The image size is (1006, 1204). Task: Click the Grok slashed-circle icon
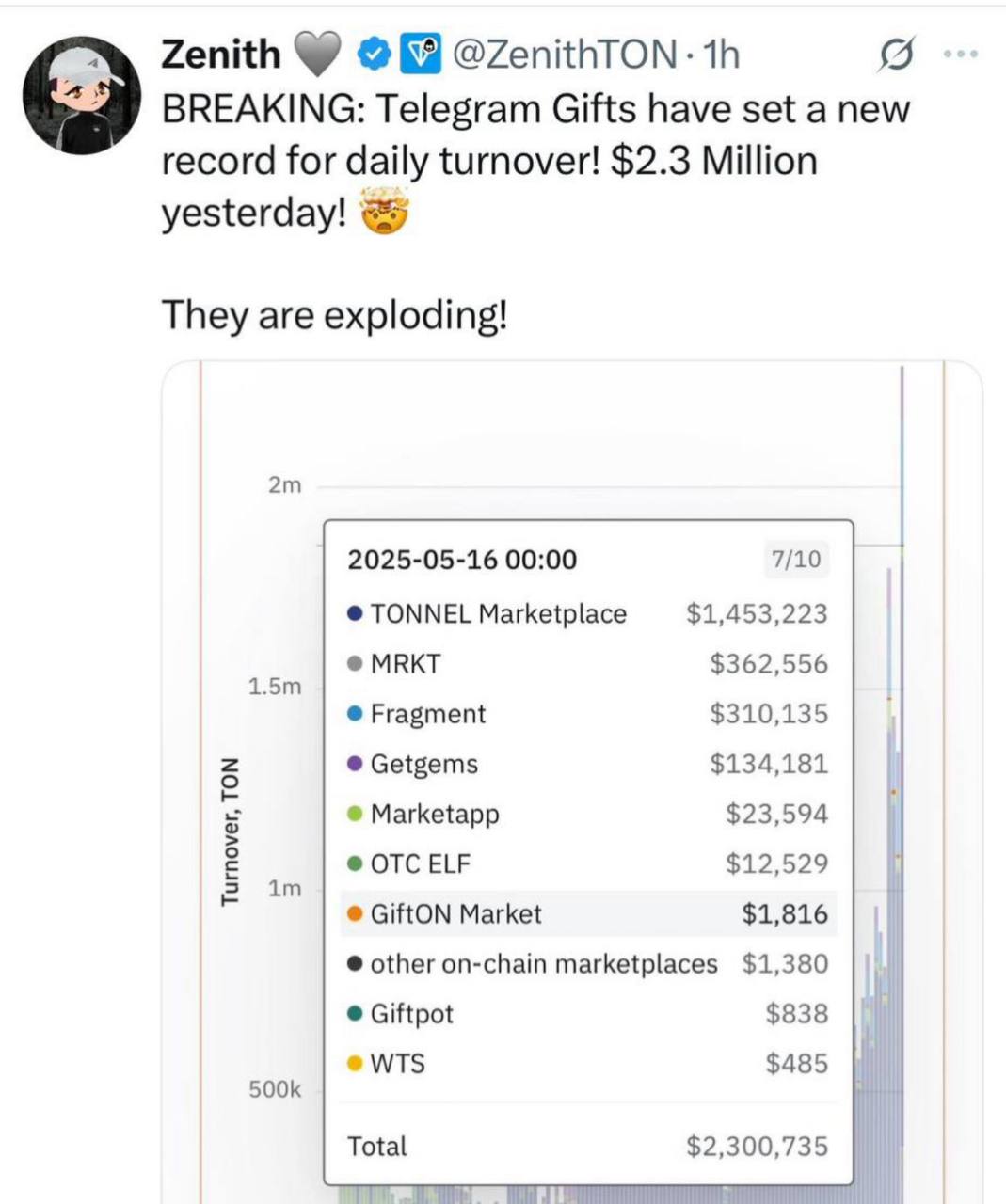click(x=895, y=55)
